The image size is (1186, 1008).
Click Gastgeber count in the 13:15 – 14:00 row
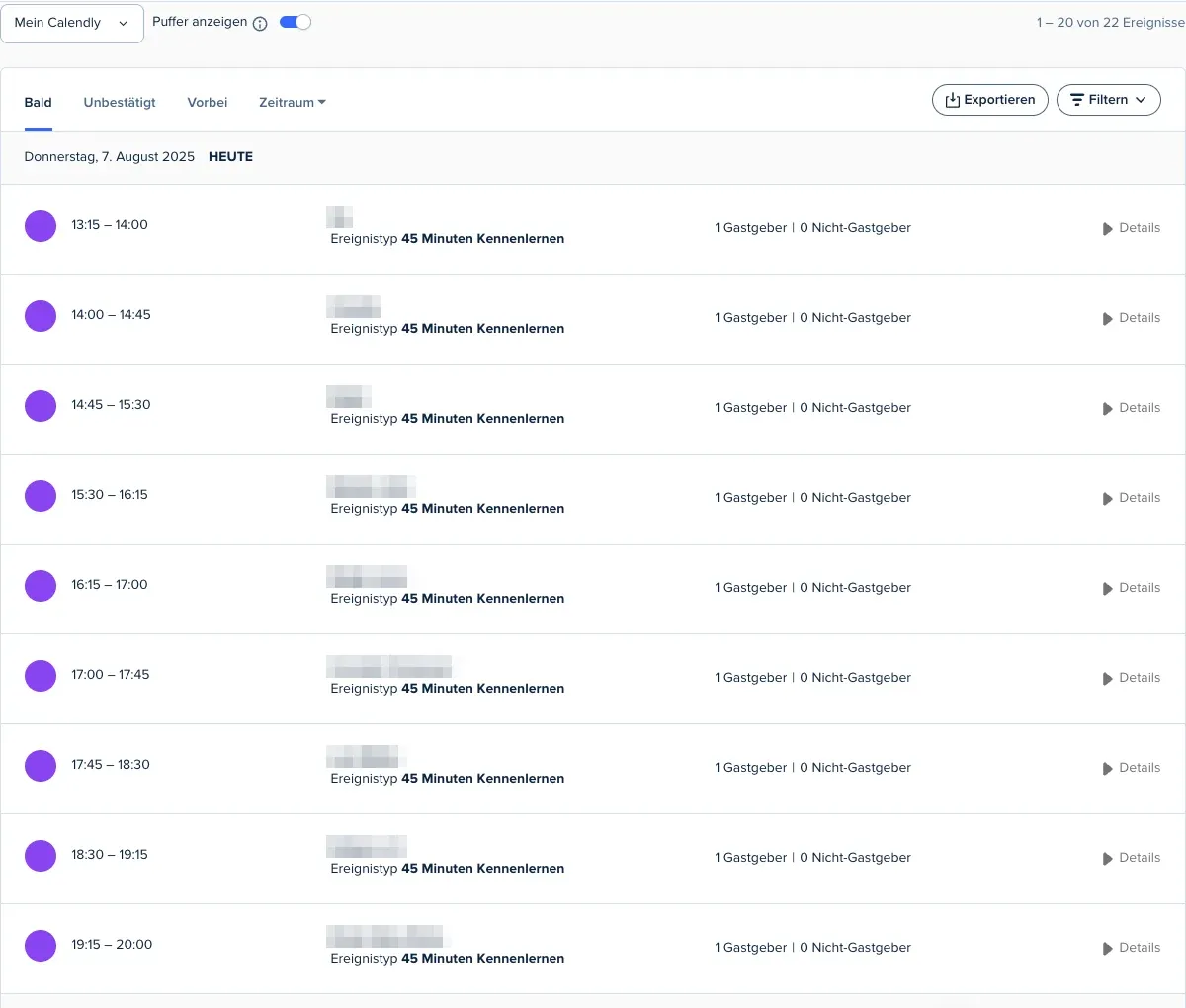[x=751, y=228]
